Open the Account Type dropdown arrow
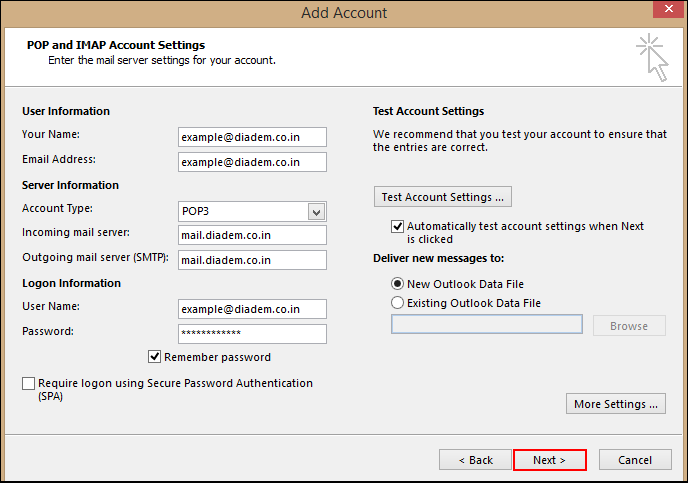The image size is (688, 483). pos(317,211)
